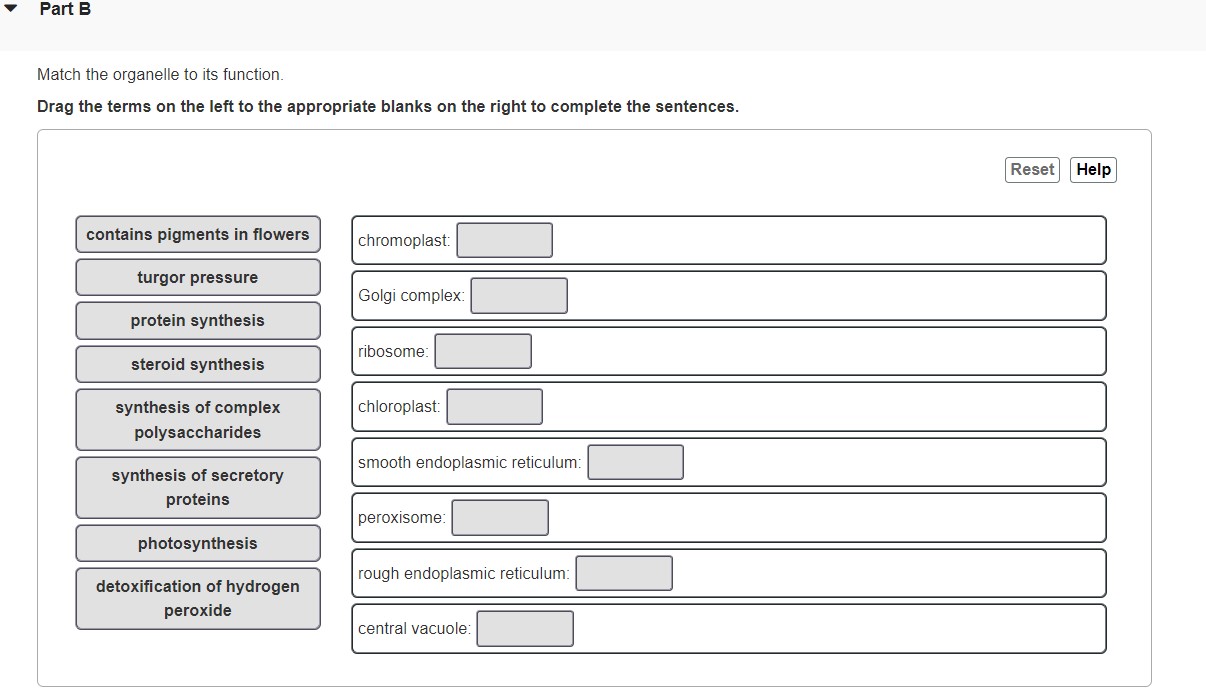The image size is (1206, 697).
Task: Click the 'protein synthesis' draggable term
Action: tap(197, 320)
